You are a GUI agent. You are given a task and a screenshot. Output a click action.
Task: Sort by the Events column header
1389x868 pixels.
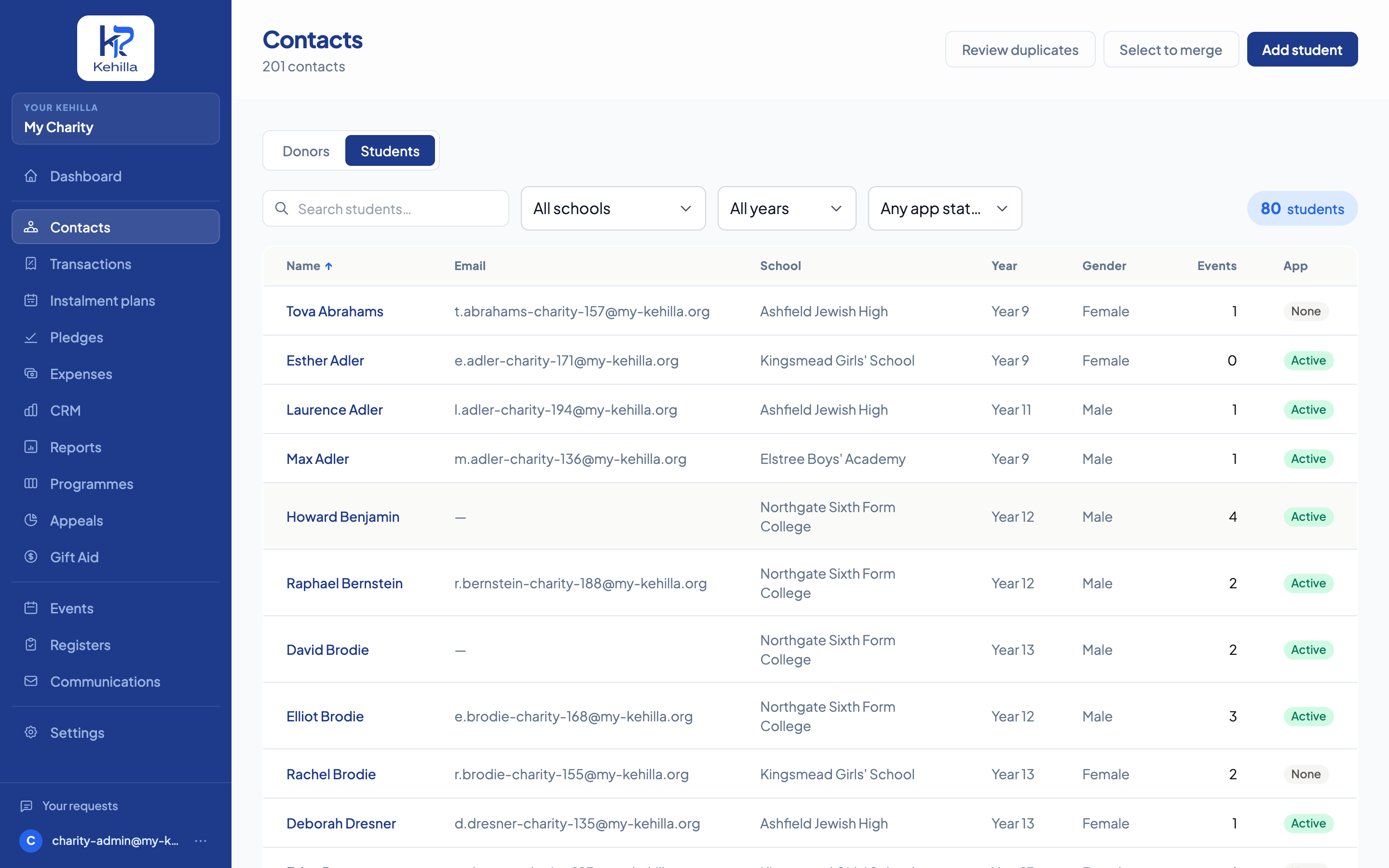click(x=1217, y=266)
